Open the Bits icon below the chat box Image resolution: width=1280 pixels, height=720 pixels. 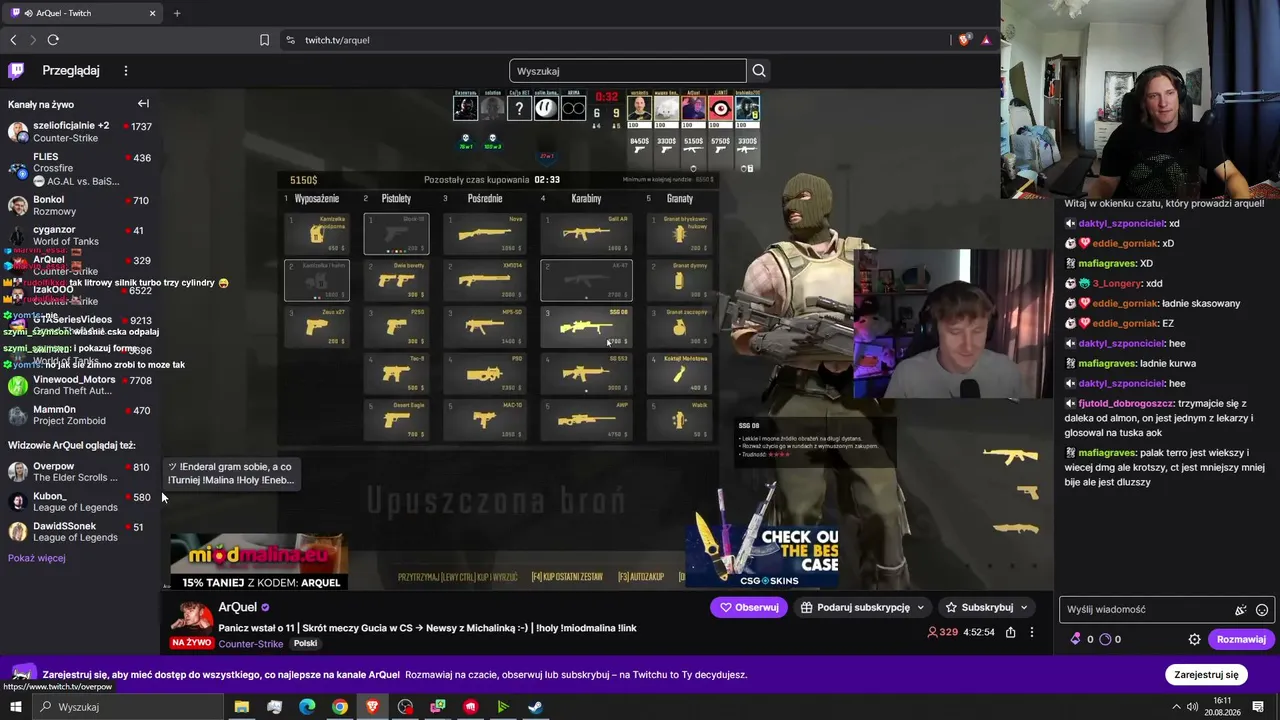coord(1076,639)
